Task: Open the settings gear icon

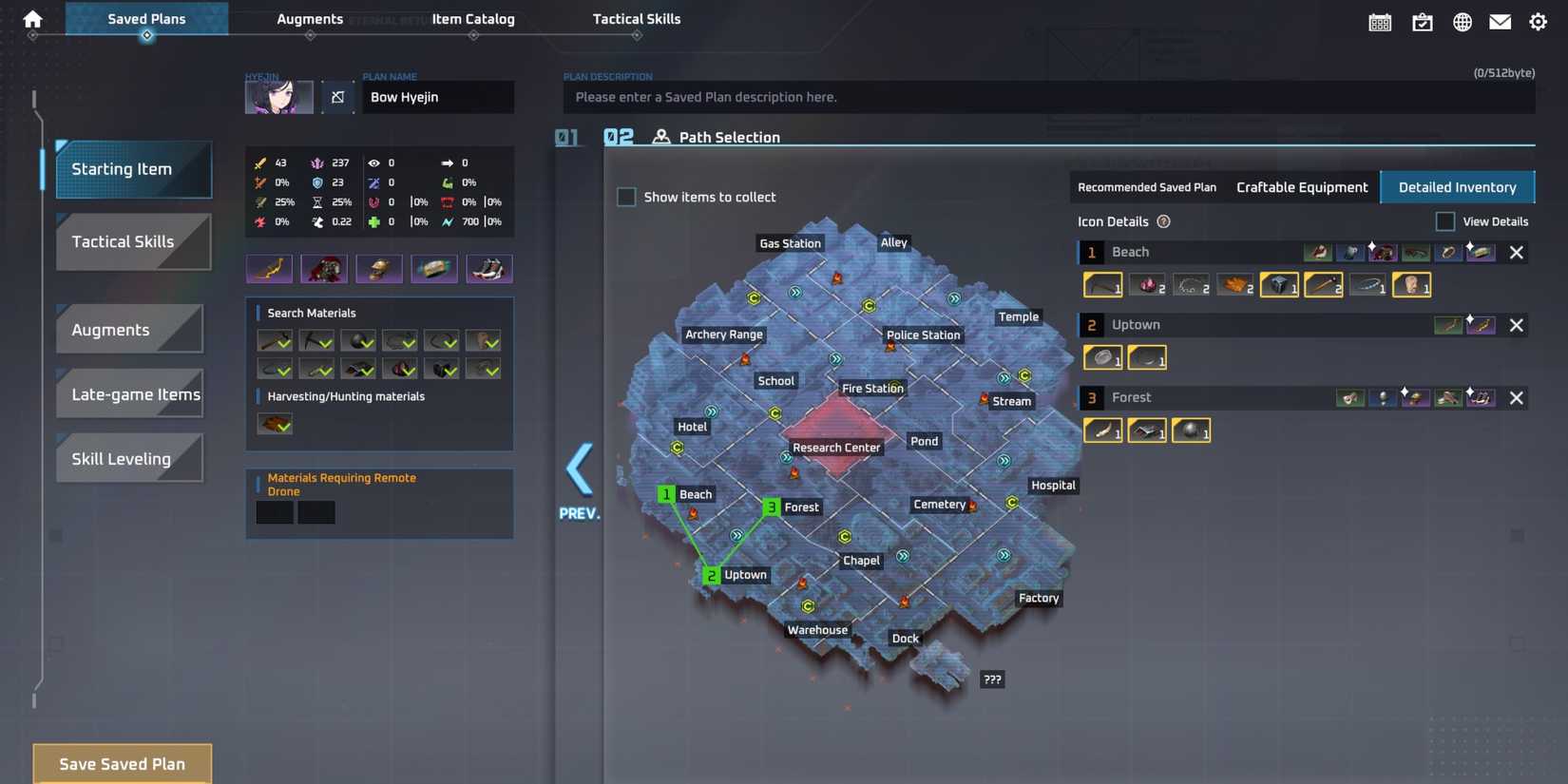Action: coord(1538,22)
